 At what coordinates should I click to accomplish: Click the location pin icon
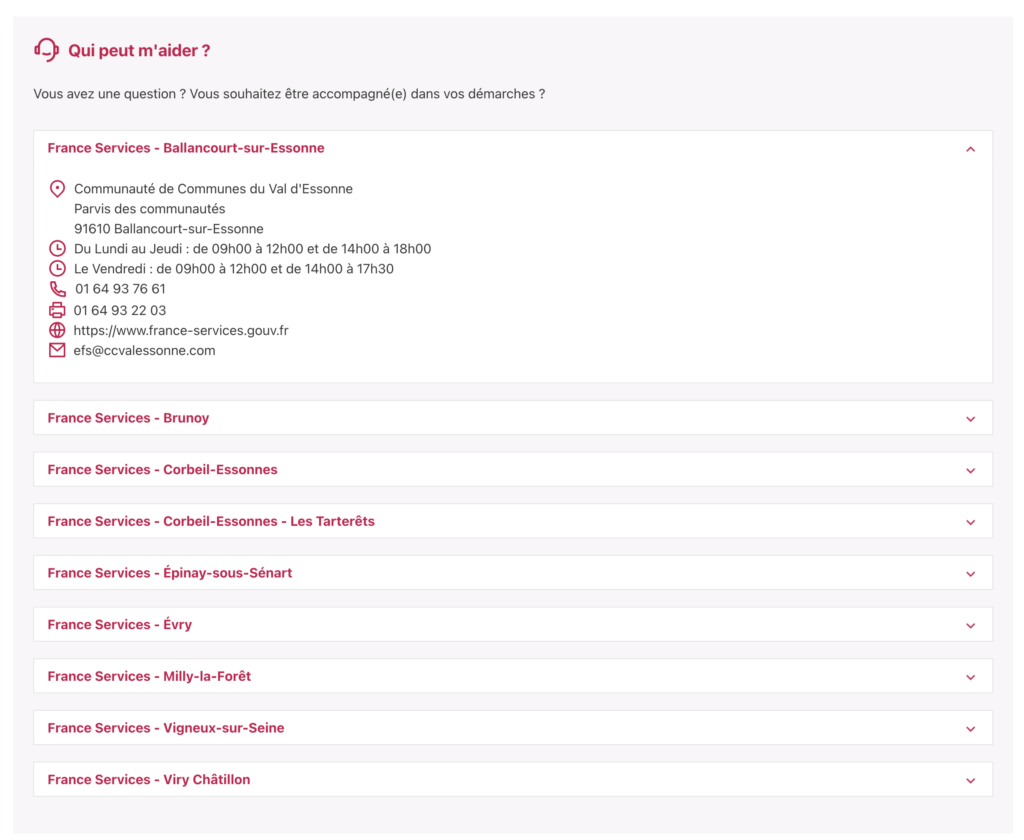[57, 189]
